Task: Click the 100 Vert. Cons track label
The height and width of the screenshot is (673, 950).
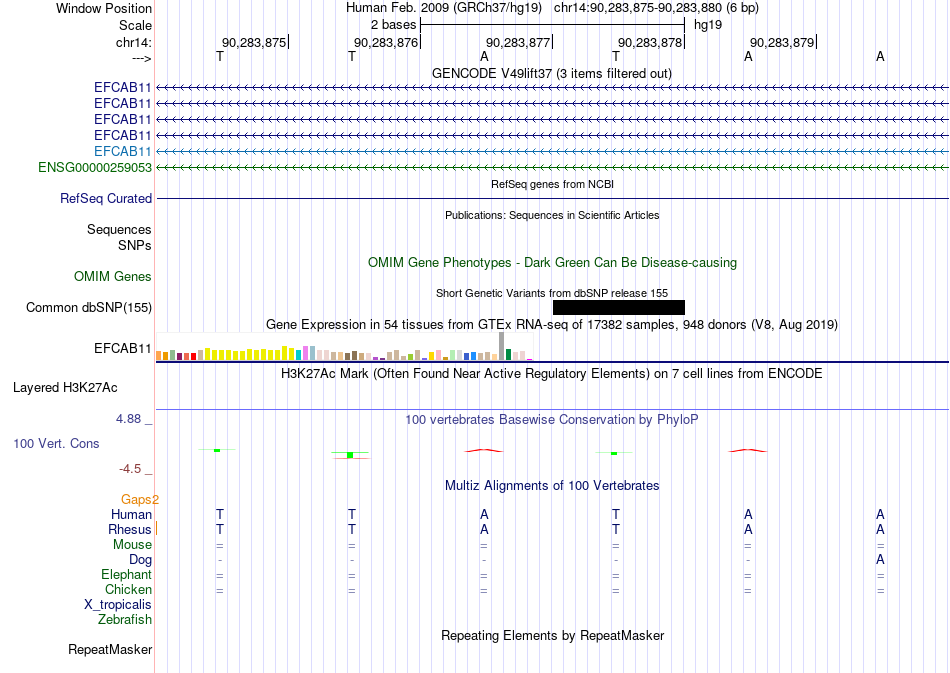Action: point(56,443)
